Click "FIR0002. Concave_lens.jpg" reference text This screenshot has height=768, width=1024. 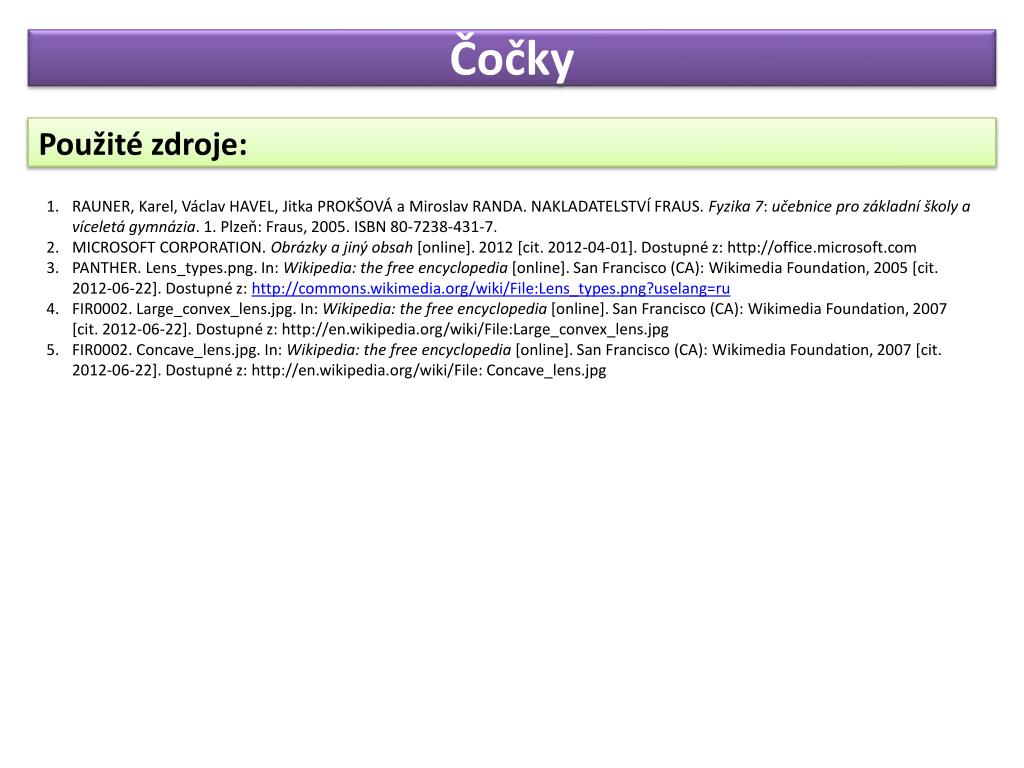pos(165,350)
